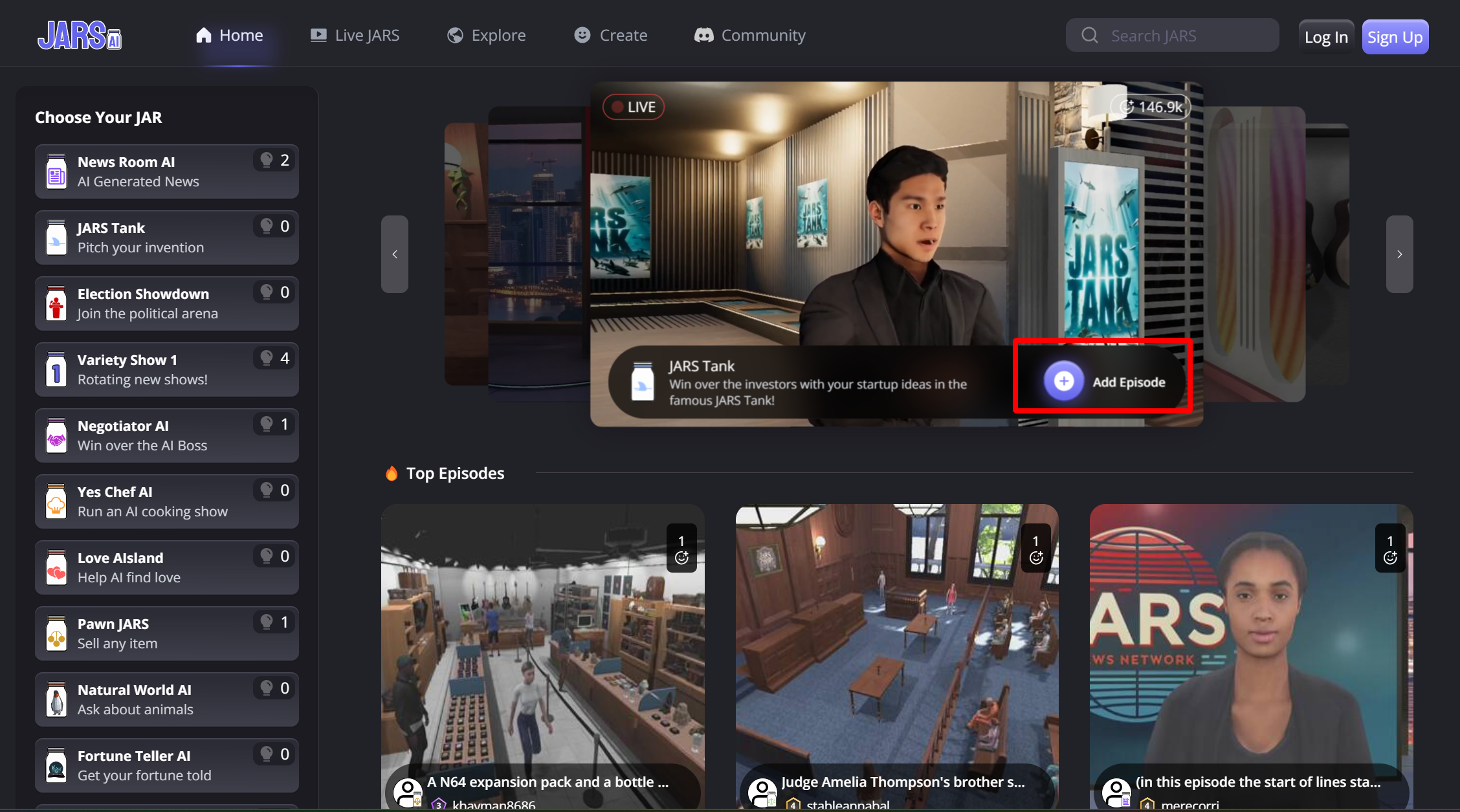Open the N64 expansion pack episode thumbnail

click(542, 655)
